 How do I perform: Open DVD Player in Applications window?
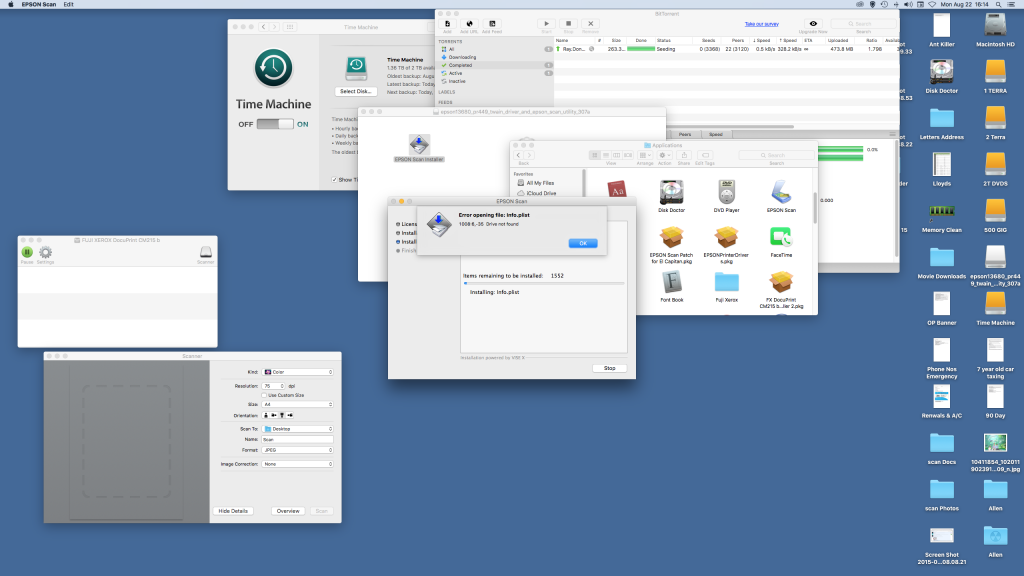point(726,193)
